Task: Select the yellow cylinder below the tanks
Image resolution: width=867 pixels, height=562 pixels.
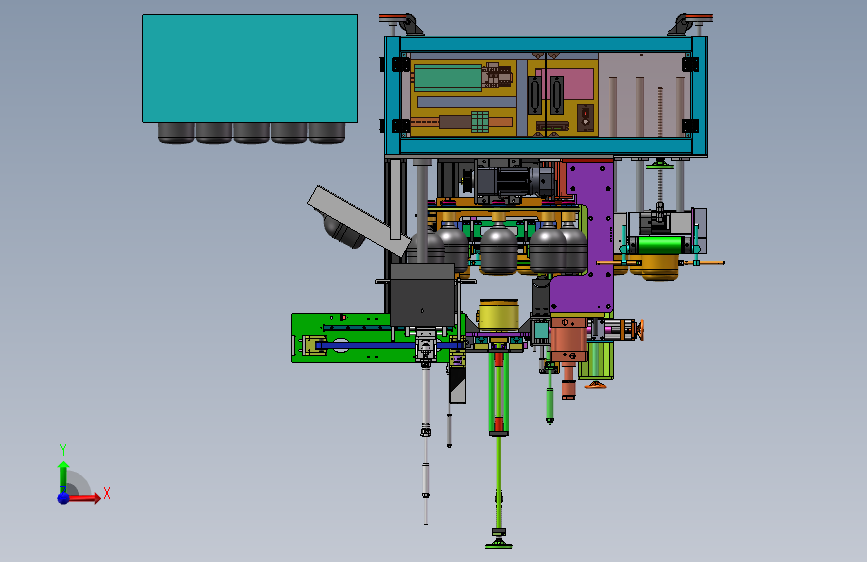Action: click(498, 315)
